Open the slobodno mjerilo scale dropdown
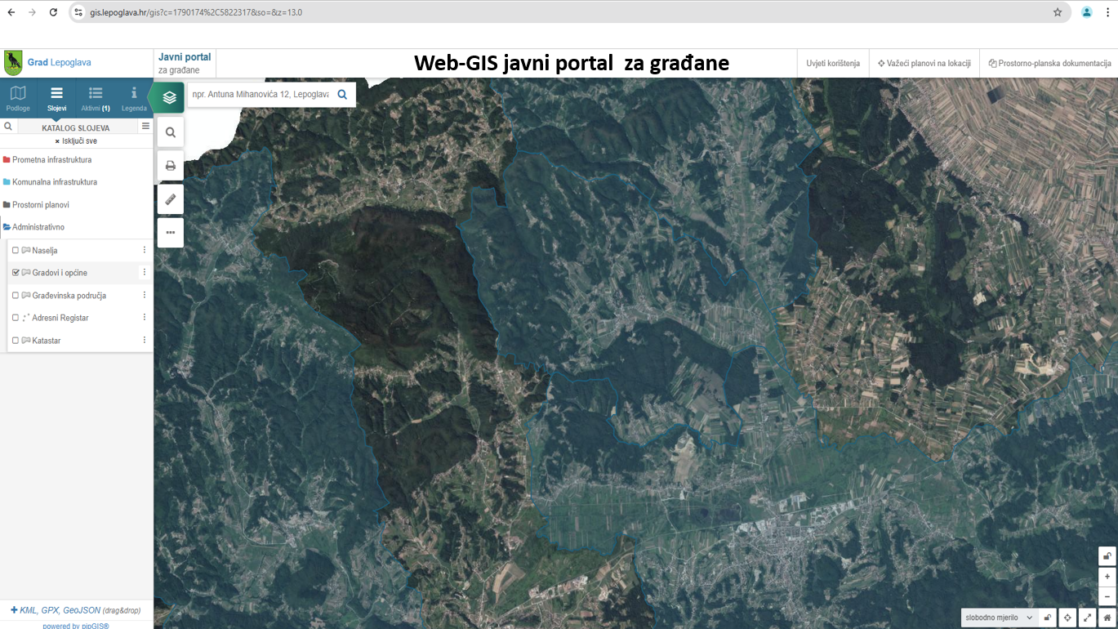1118x629 pixels. [x=999, y=618]
